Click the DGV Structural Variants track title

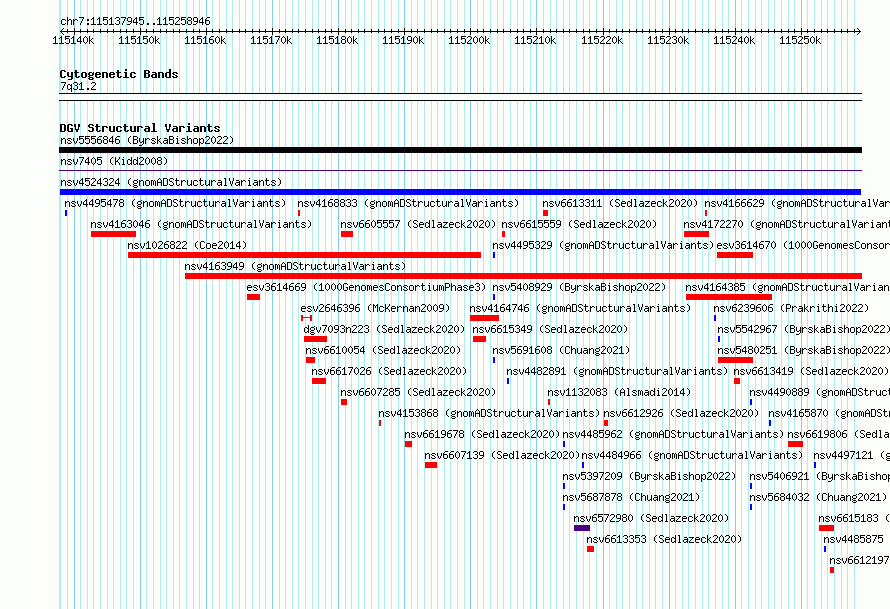coord(140,128)
